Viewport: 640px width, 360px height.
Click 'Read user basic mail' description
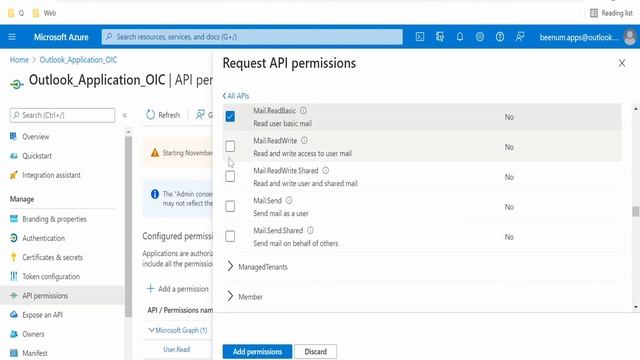coord(282,124)
